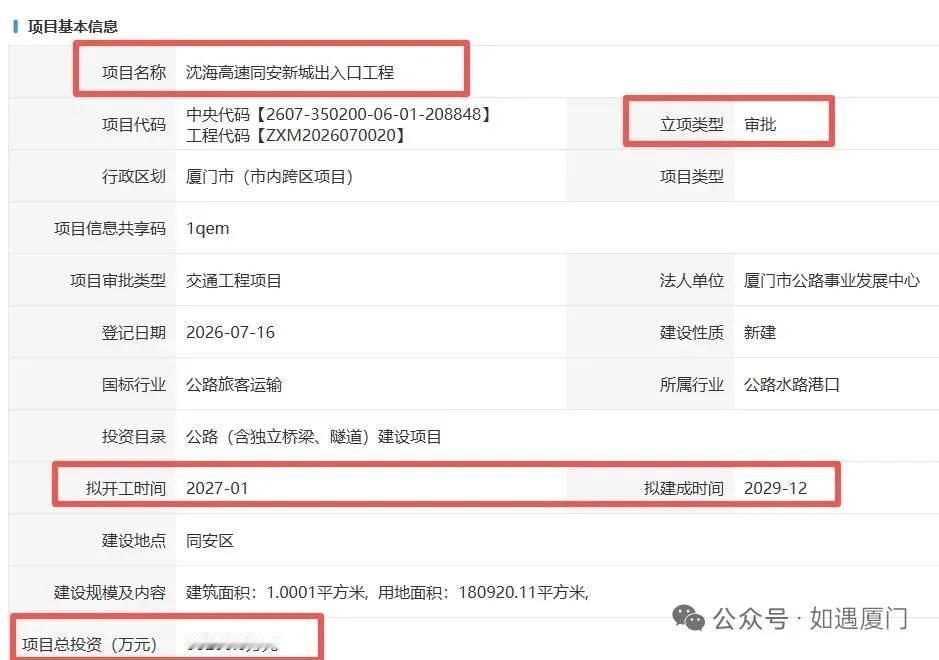Select the 国标行业 label
Image resolution: width=939 pixels, height=660 pixels.
point(134,385)
